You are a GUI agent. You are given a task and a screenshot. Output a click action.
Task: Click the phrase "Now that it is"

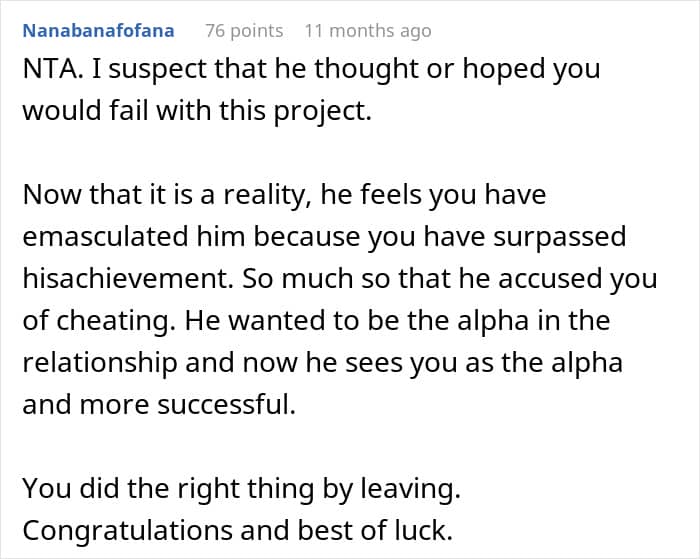pos(93,194)
